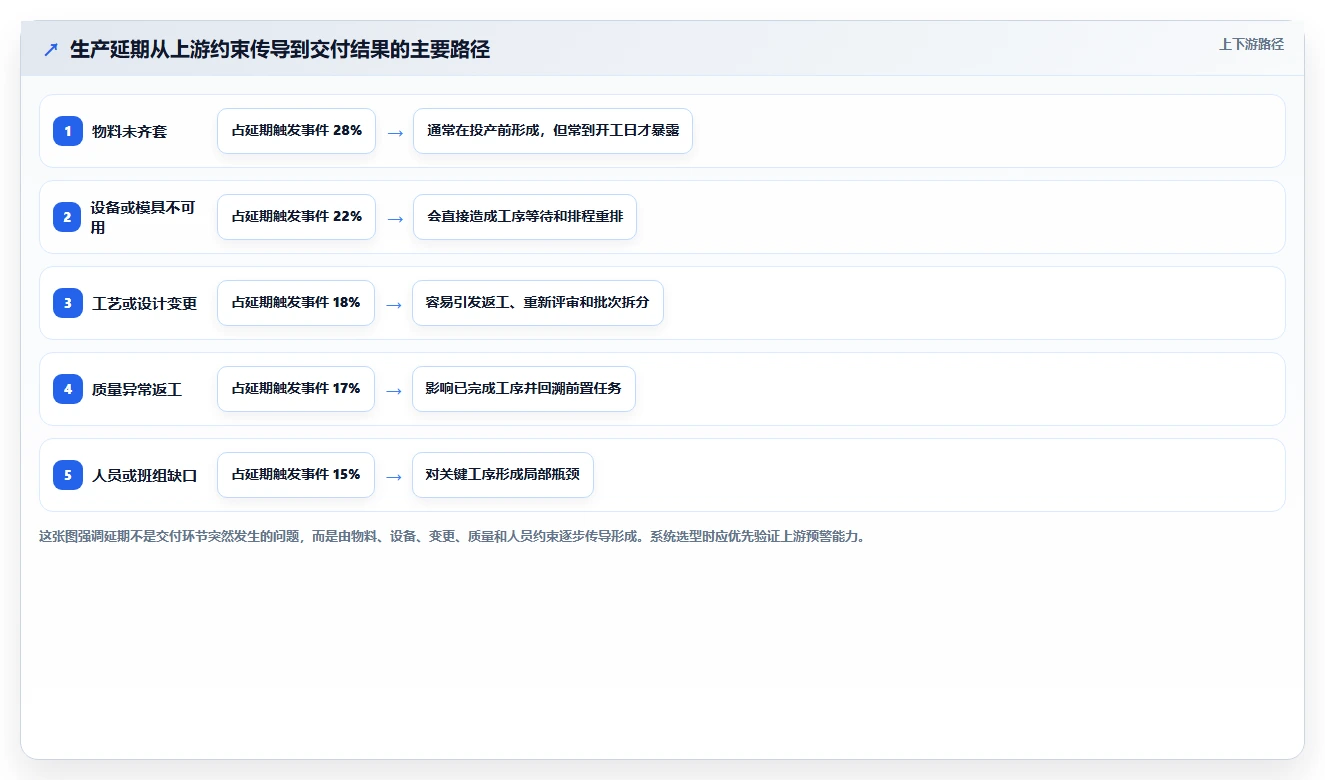
Task: Click the footnote starting with 这张图强调延期
Action: tap(452, 536)
